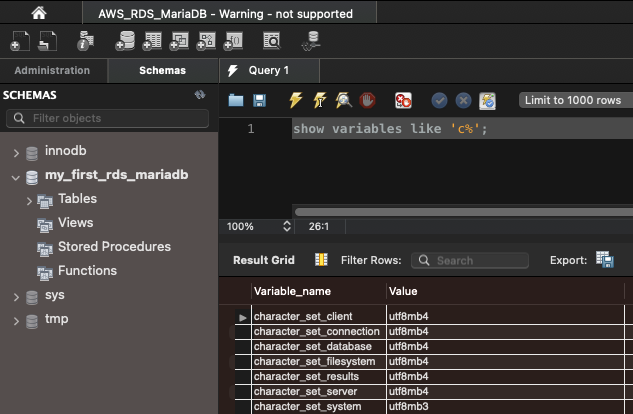This screenshot has height=414, width=633.
Task: Focus the Filter objects search field
Action: (x=107, y=118)
